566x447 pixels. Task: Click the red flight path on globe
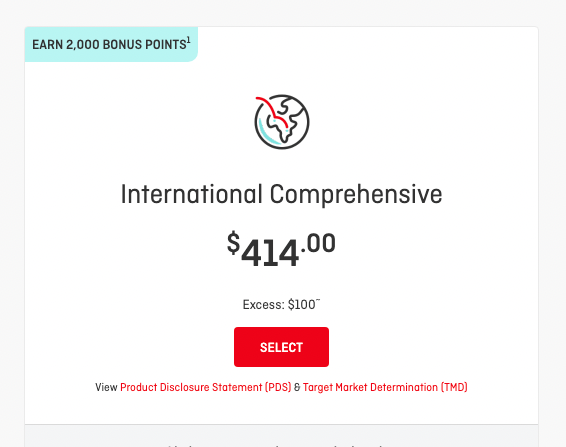[x=272, y=110]
